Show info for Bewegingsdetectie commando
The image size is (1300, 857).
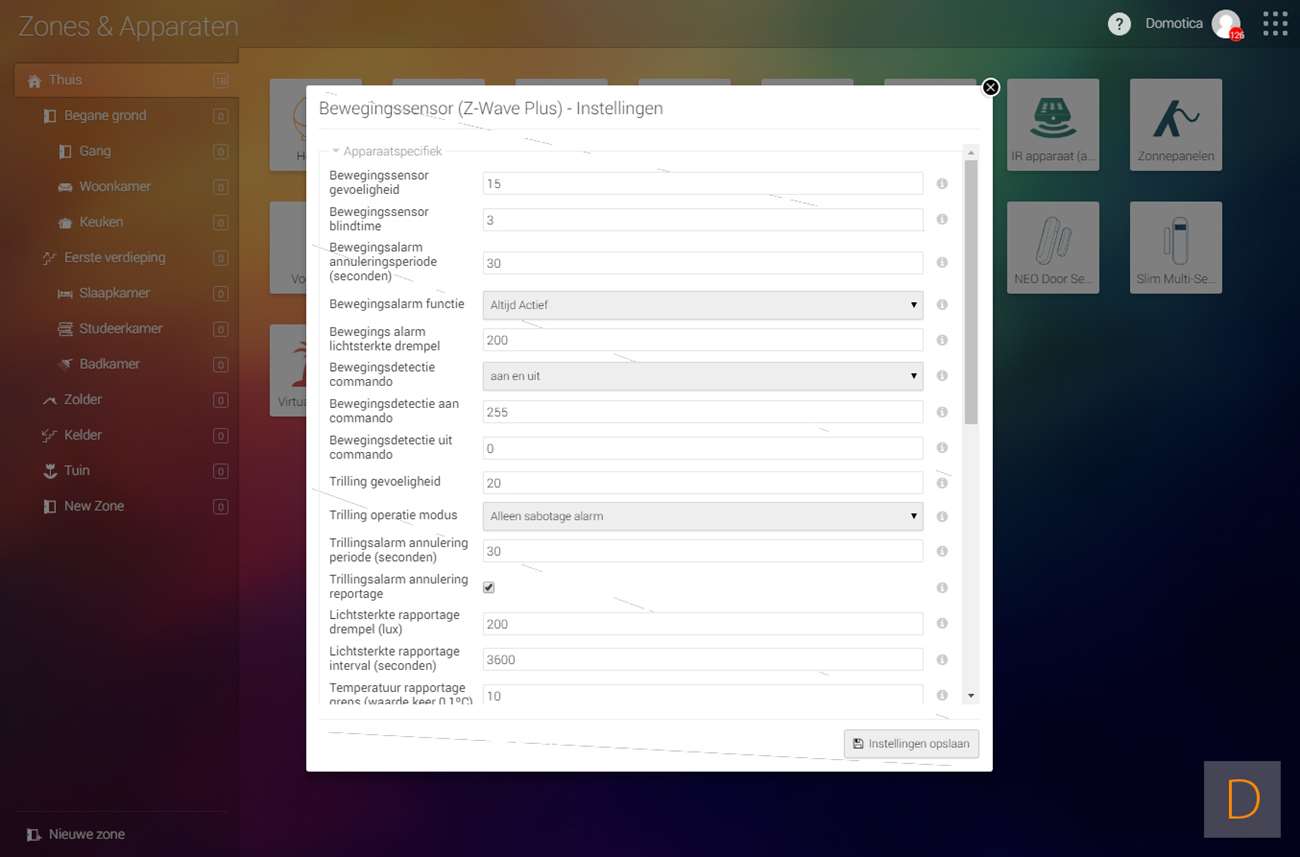tap(941, 376)
